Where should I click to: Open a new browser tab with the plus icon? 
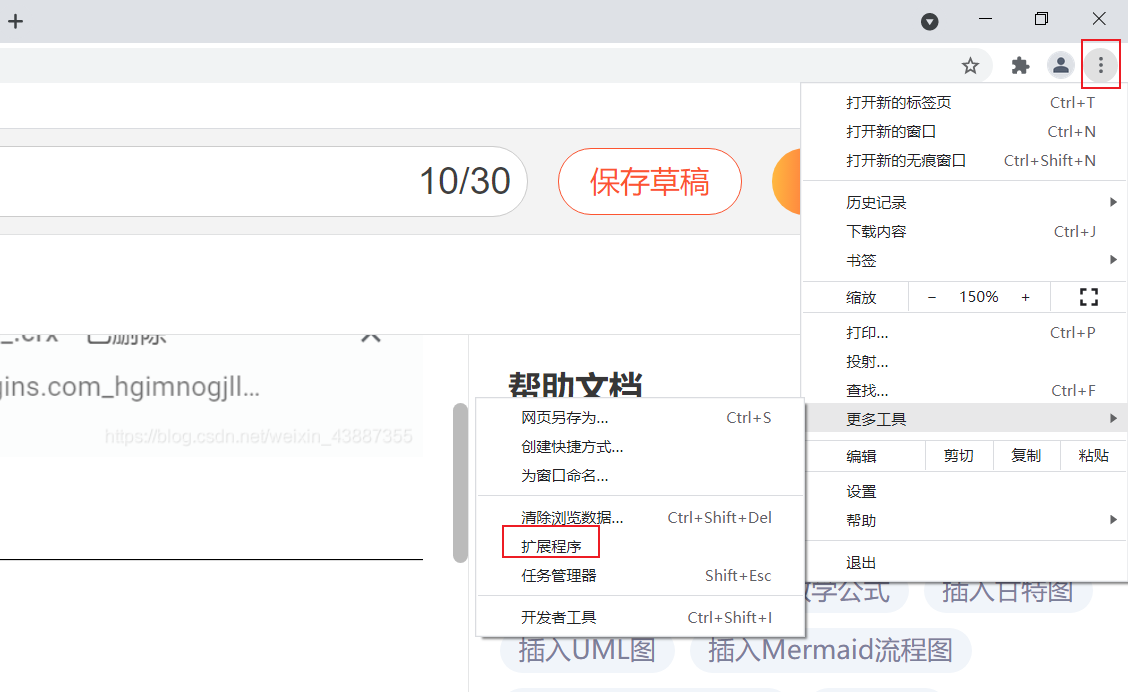pos(15,20)
